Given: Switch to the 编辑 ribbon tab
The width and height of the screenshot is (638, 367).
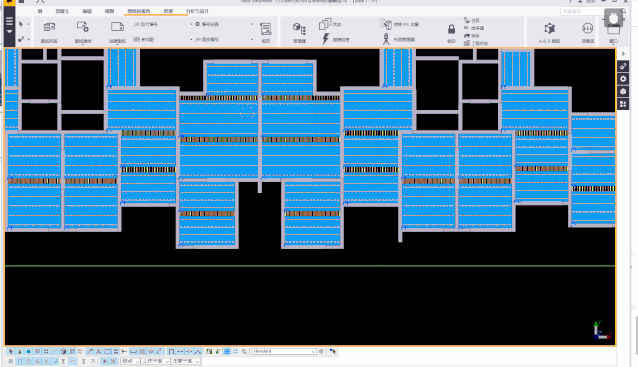Looking at the screenshot, I should (87, 11).
